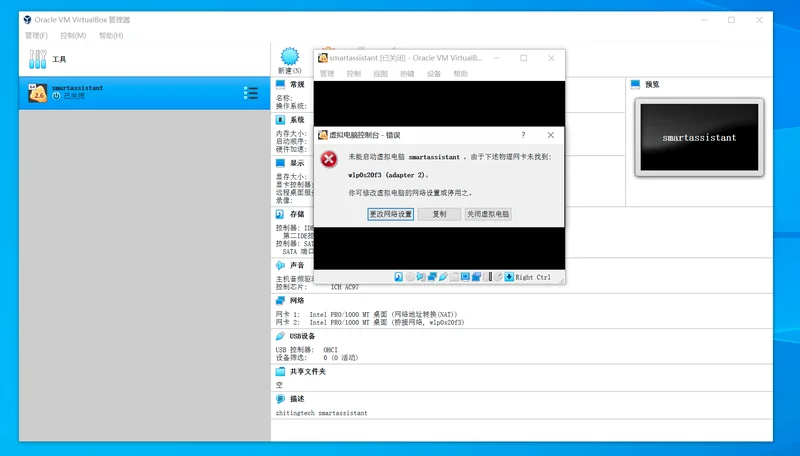
Task: Open 设备 menu in the VM window
Action: 434,73
